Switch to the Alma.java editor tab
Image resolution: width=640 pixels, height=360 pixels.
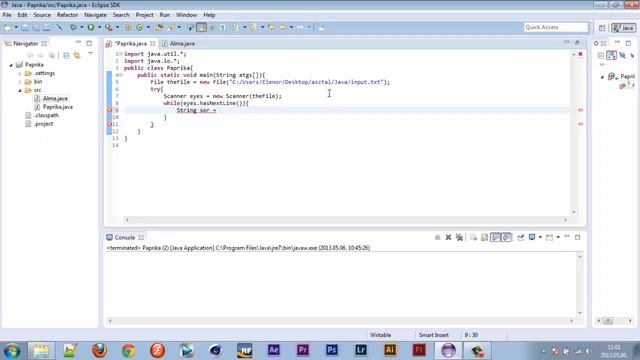(178, 43)
